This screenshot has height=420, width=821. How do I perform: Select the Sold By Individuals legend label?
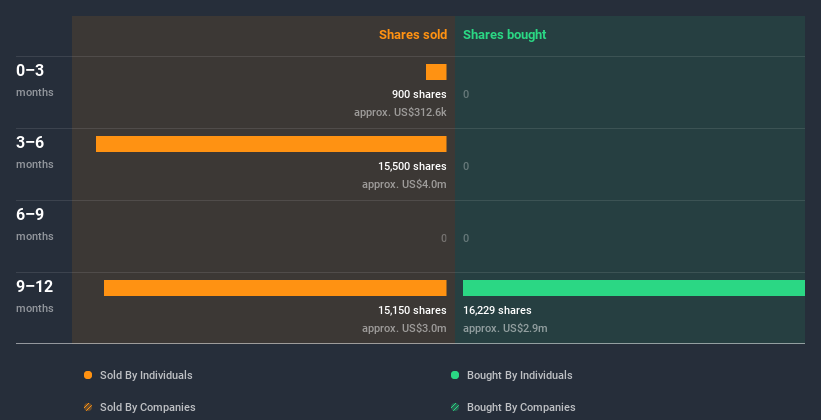[x=146, y=375]
